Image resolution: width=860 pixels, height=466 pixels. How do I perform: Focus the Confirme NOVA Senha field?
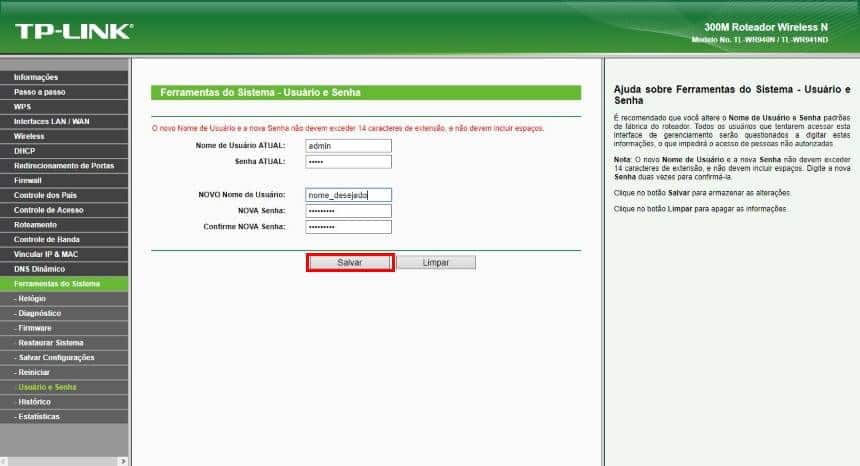[348, 227]
